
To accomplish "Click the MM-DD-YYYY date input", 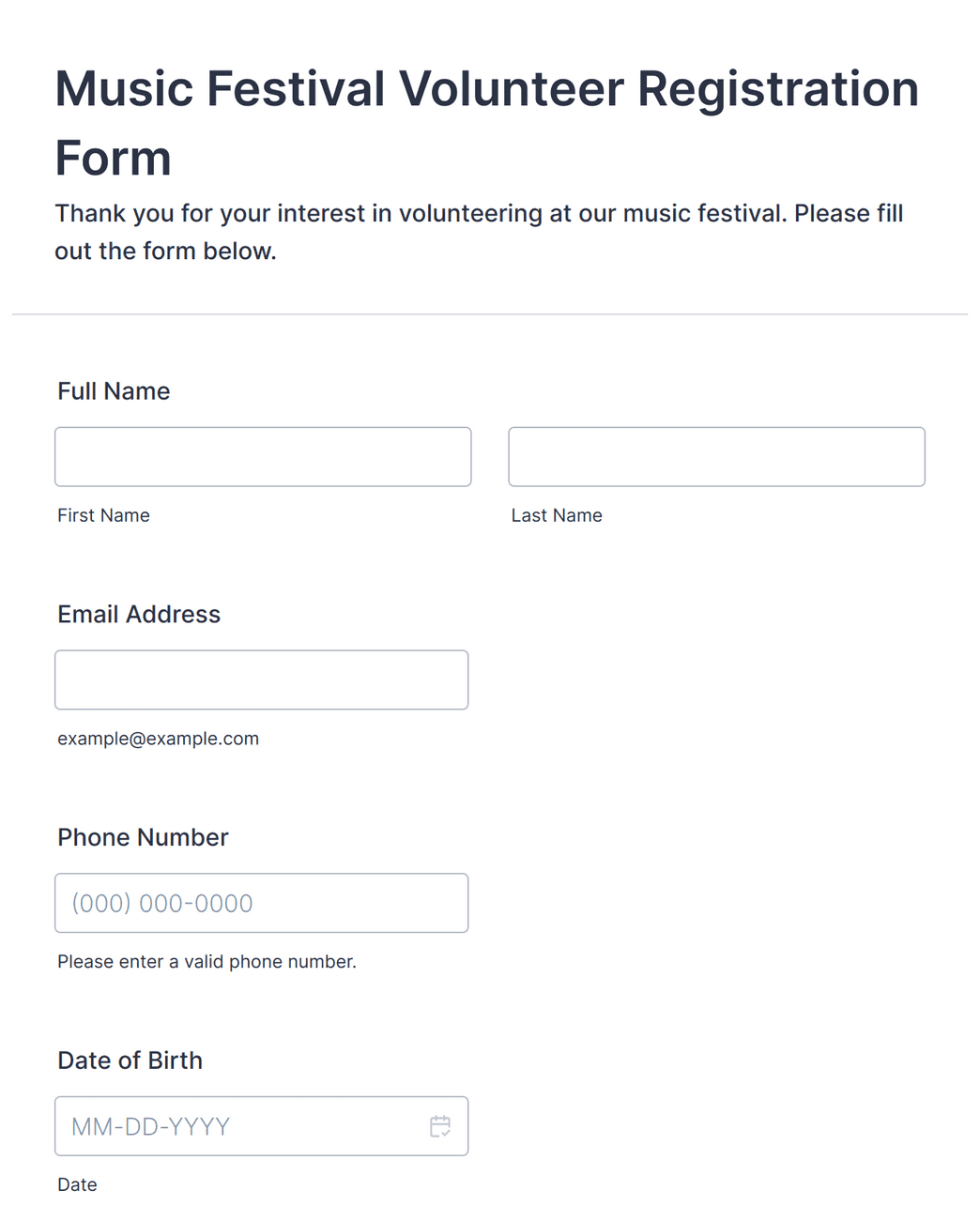I will click(x=261, y=1126).
